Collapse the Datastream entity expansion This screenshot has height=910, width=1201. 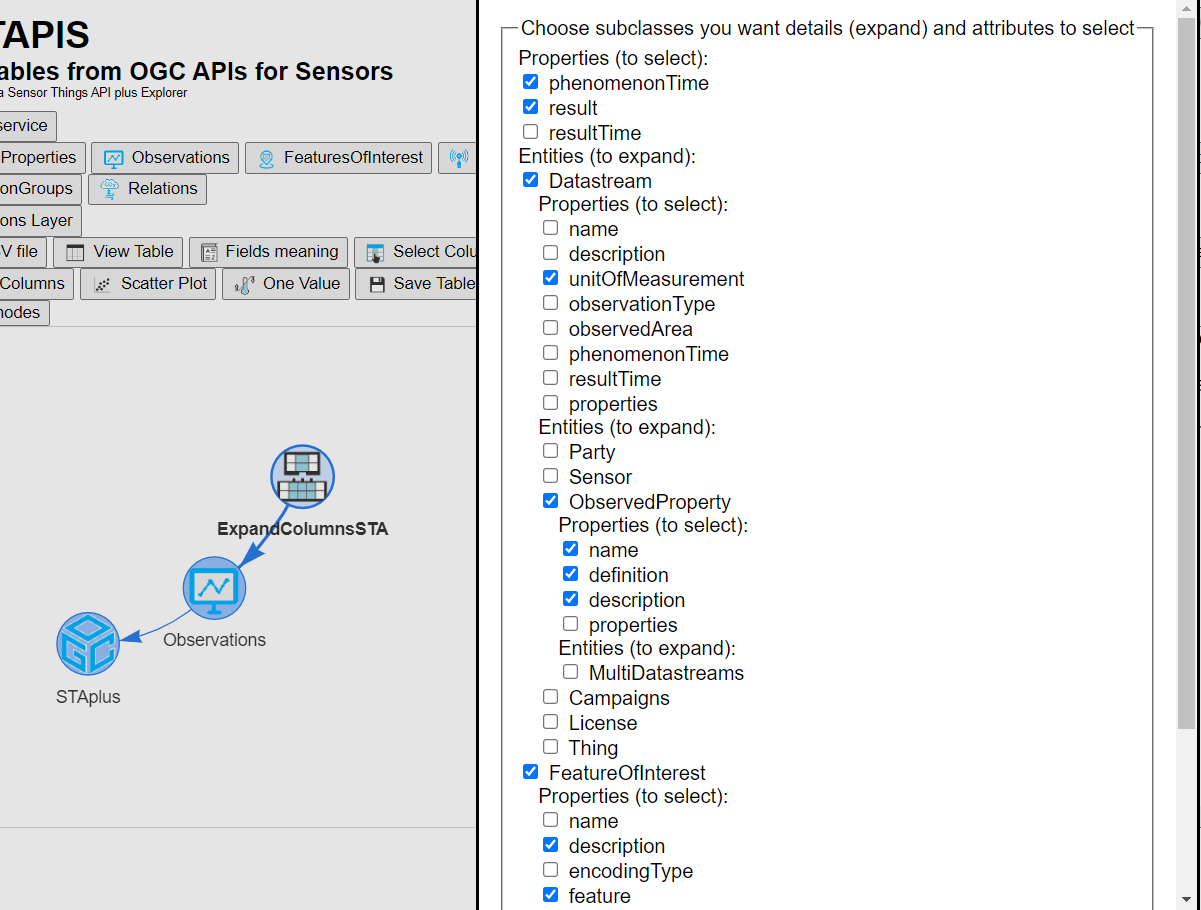point(531,180)
